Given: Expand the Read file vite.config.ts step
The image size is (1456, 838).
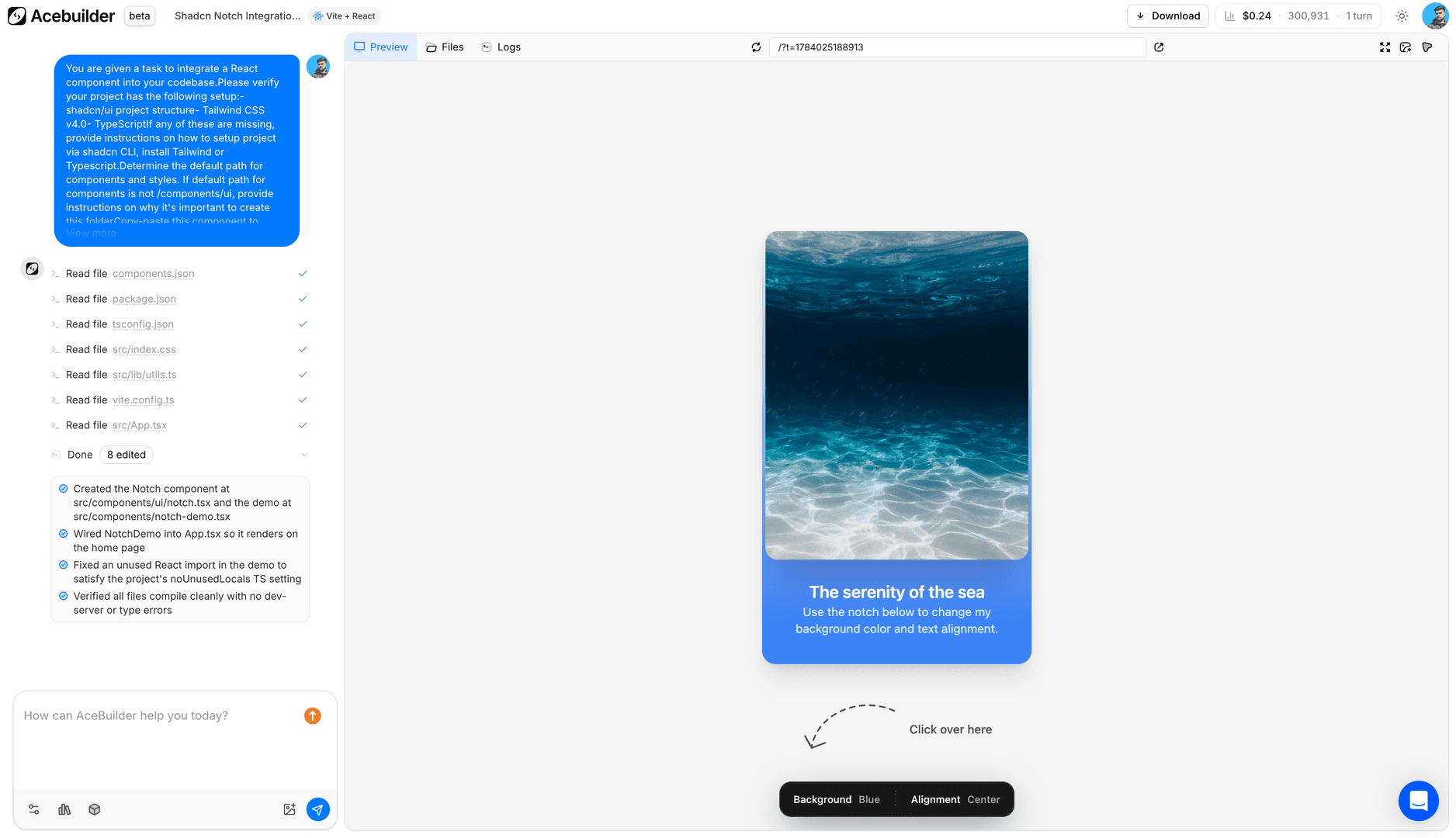Looking at the screenshot, I should click(179, 400).
